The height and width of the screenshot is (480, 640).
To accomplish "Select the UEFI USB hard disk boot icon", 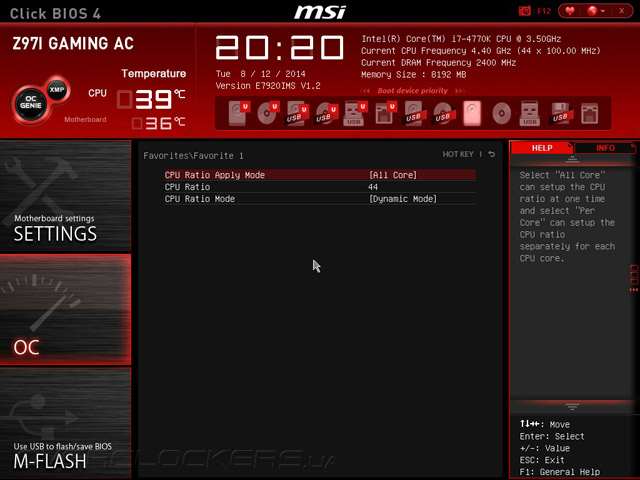I will pos(297,113).
